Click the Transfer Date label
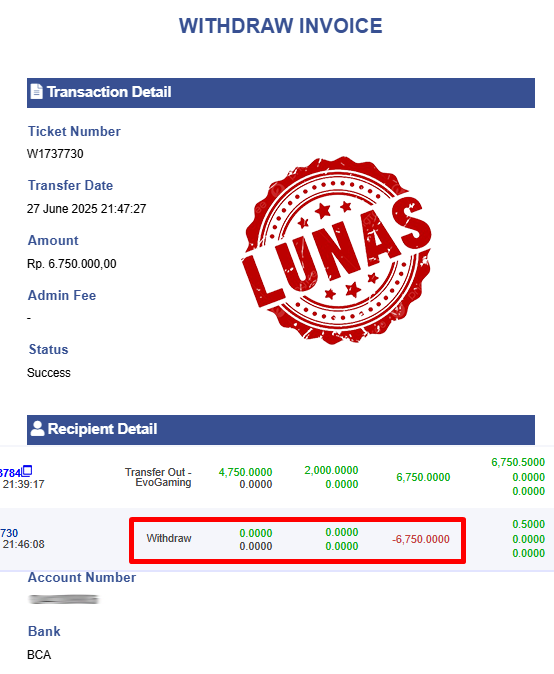Viewport: 554px width, 674px height. click(x=70, y=185)
